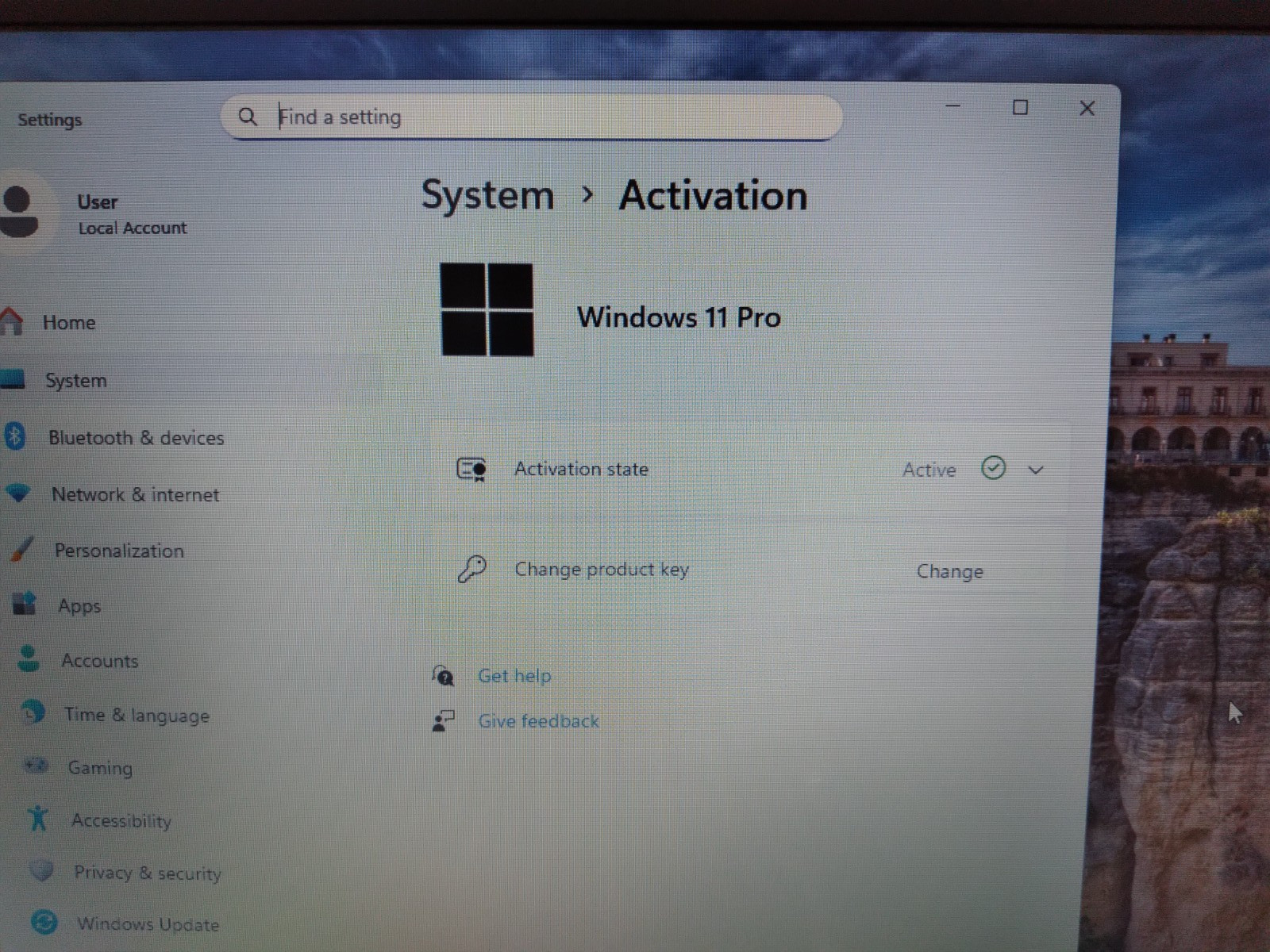Open Gaming settings
Image resolution: width=1270 pixels, height=952 pixels.
[100, 768]
